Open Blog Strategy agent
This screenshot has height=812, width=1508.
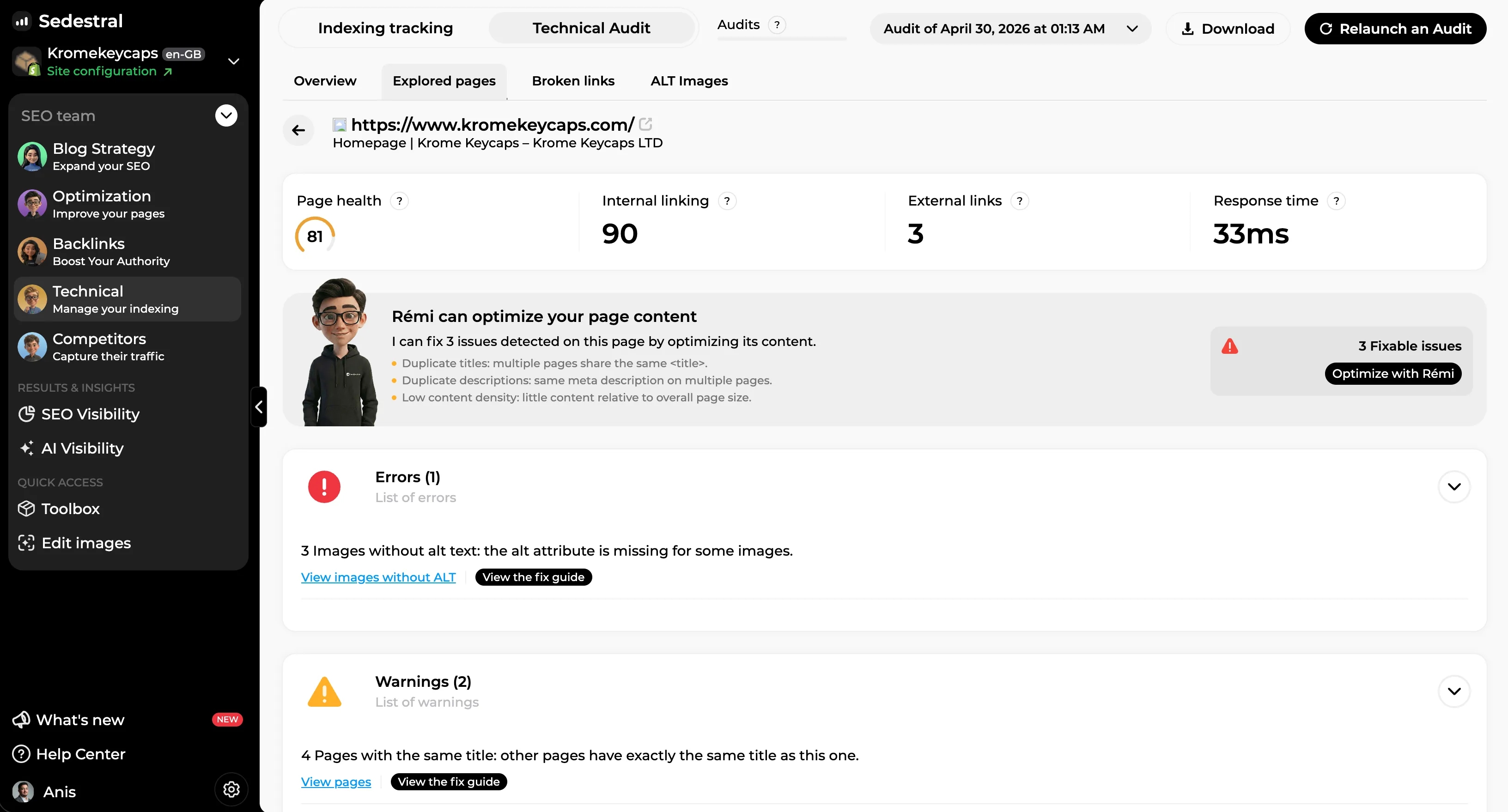pos(128,156)
